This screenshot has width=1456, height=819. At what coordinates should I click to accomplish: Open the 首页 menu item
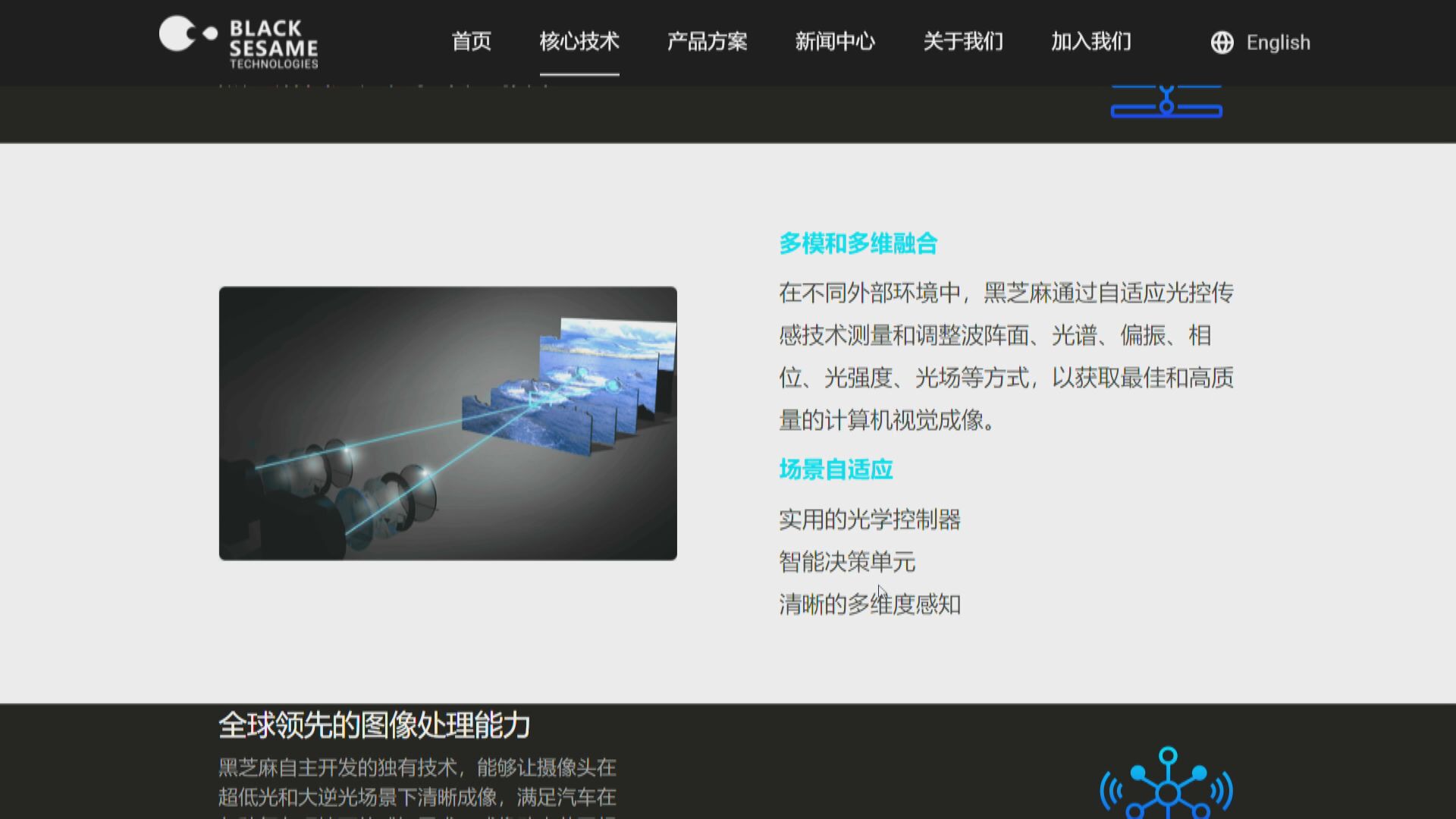point(471,42)
